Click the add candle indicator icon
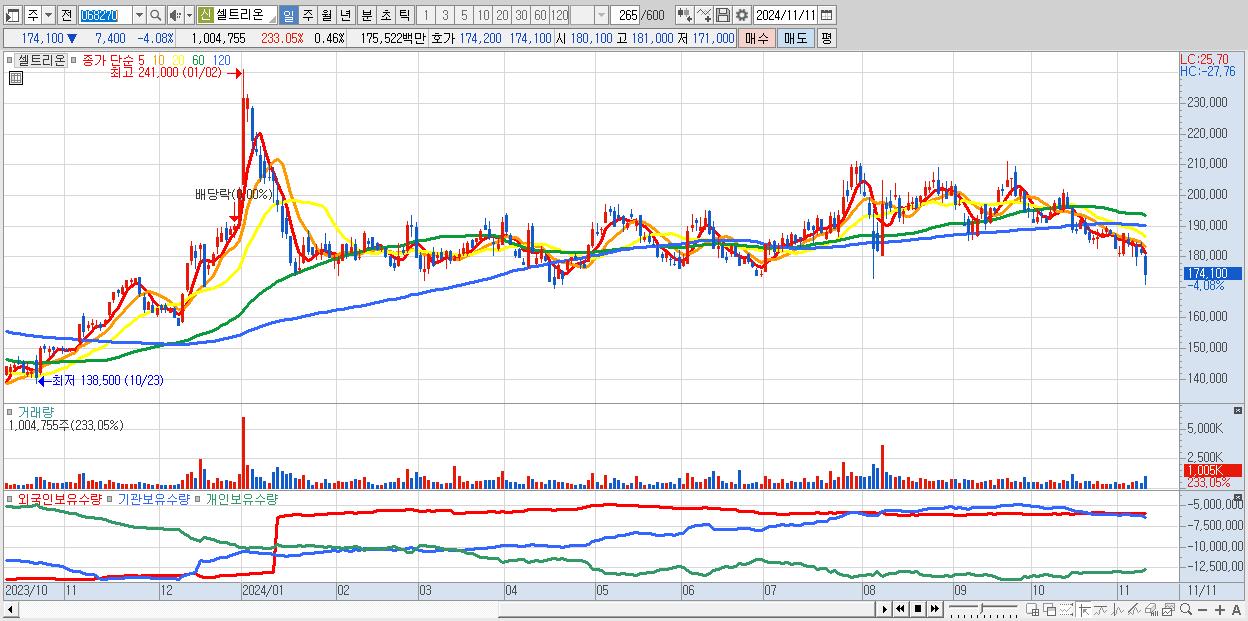 click(685, 15)
